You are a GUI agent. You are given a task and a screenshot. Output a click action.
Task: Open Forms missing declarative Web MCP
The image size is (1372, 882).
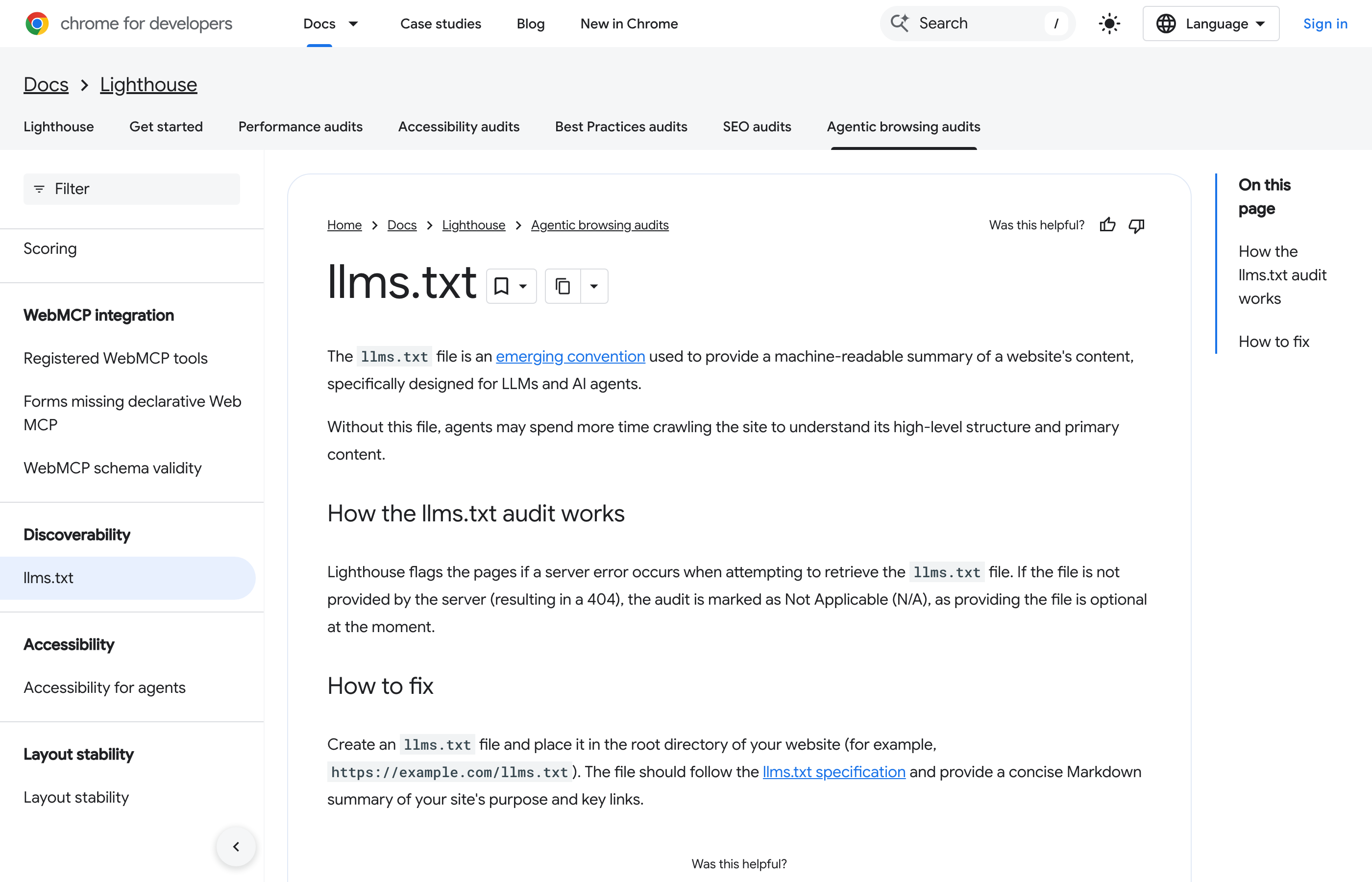[132, 413]
